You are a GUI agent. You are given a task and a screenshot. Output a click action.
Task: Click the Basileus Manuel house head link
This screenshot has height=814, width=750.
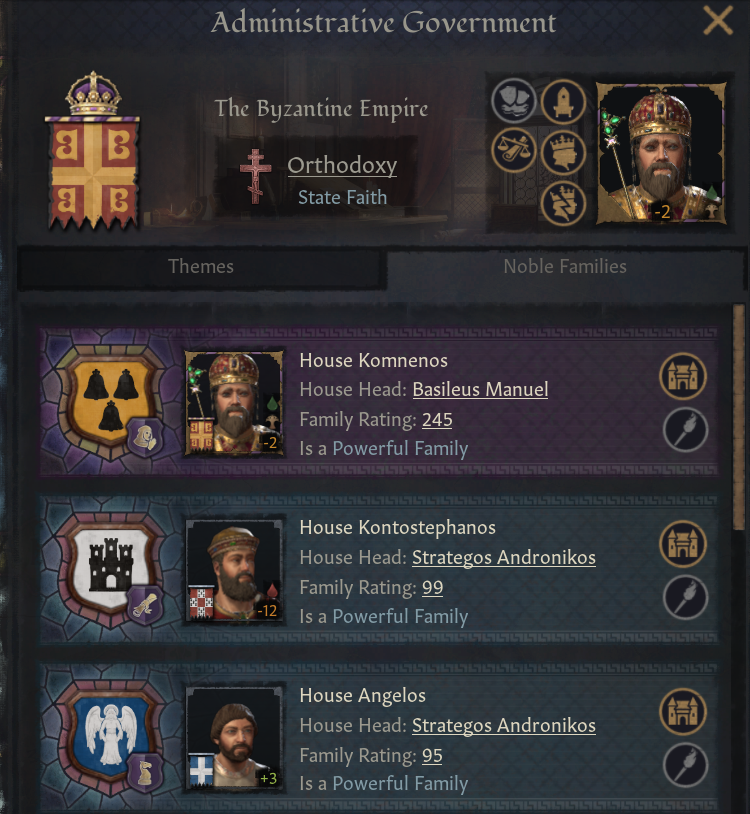tap(480, 390)
